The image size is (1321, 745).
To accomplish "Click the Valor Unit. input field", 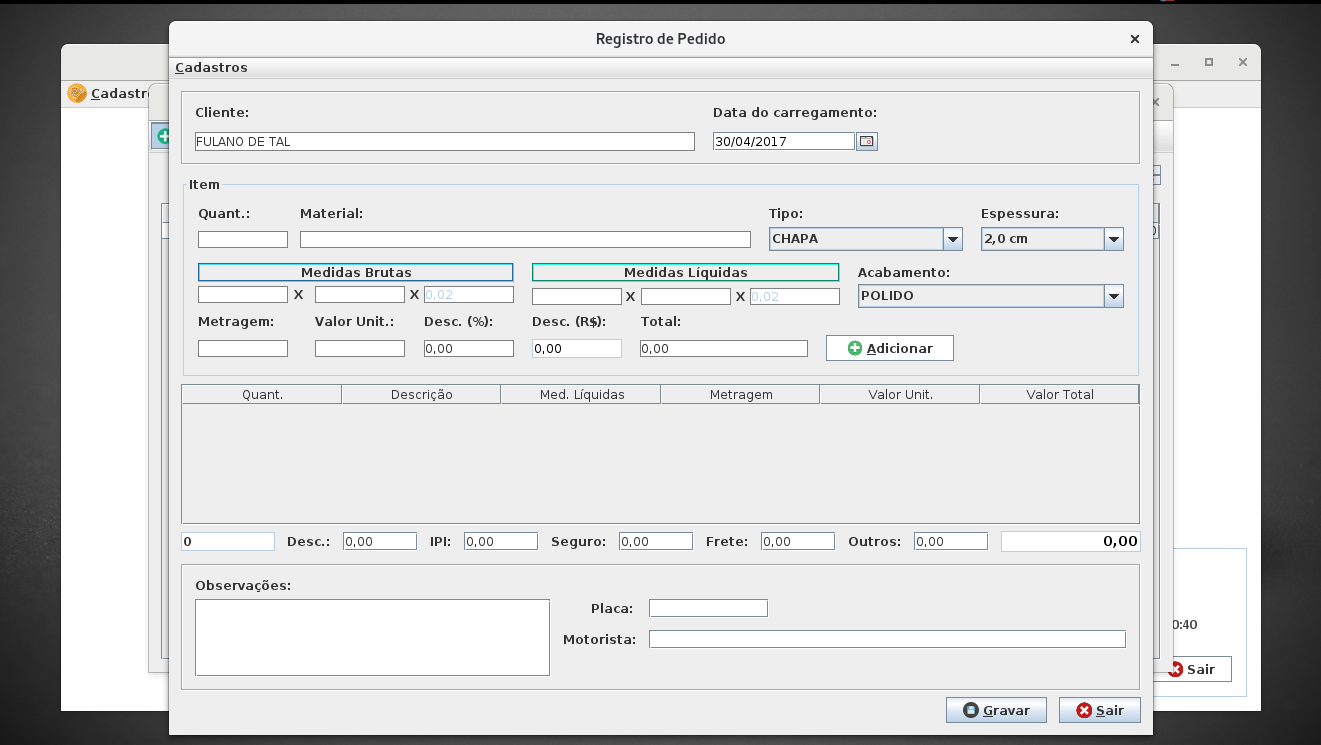I will coord(360,348).
